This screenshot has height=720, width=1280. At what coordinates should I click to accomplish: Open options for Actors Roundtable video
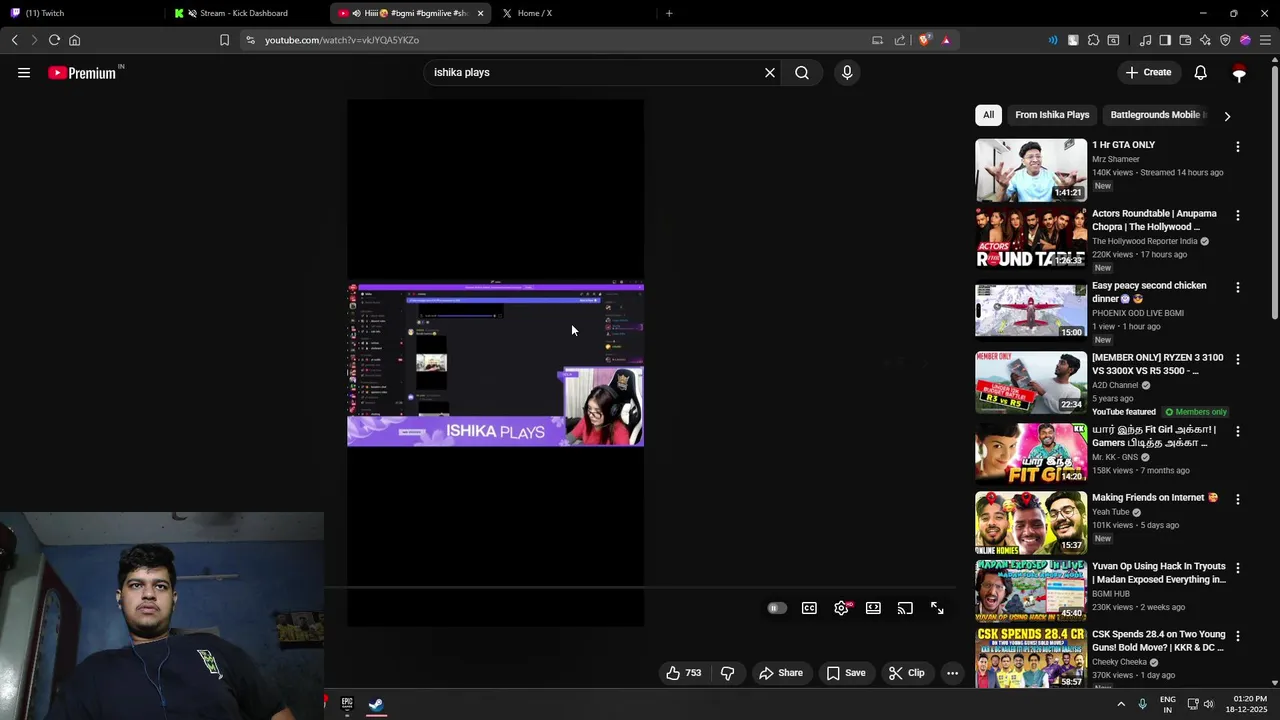[x=1238, y=215]
